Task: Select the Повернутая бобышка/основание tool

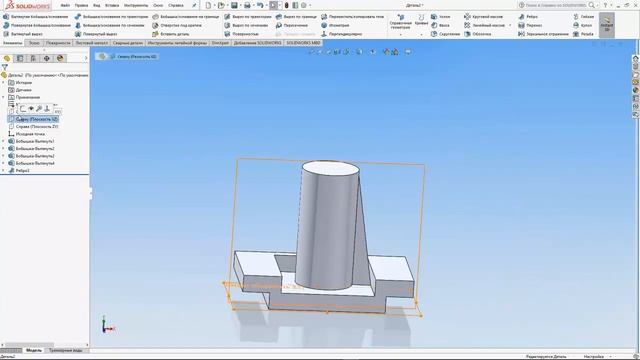Action: coord(37,25)
